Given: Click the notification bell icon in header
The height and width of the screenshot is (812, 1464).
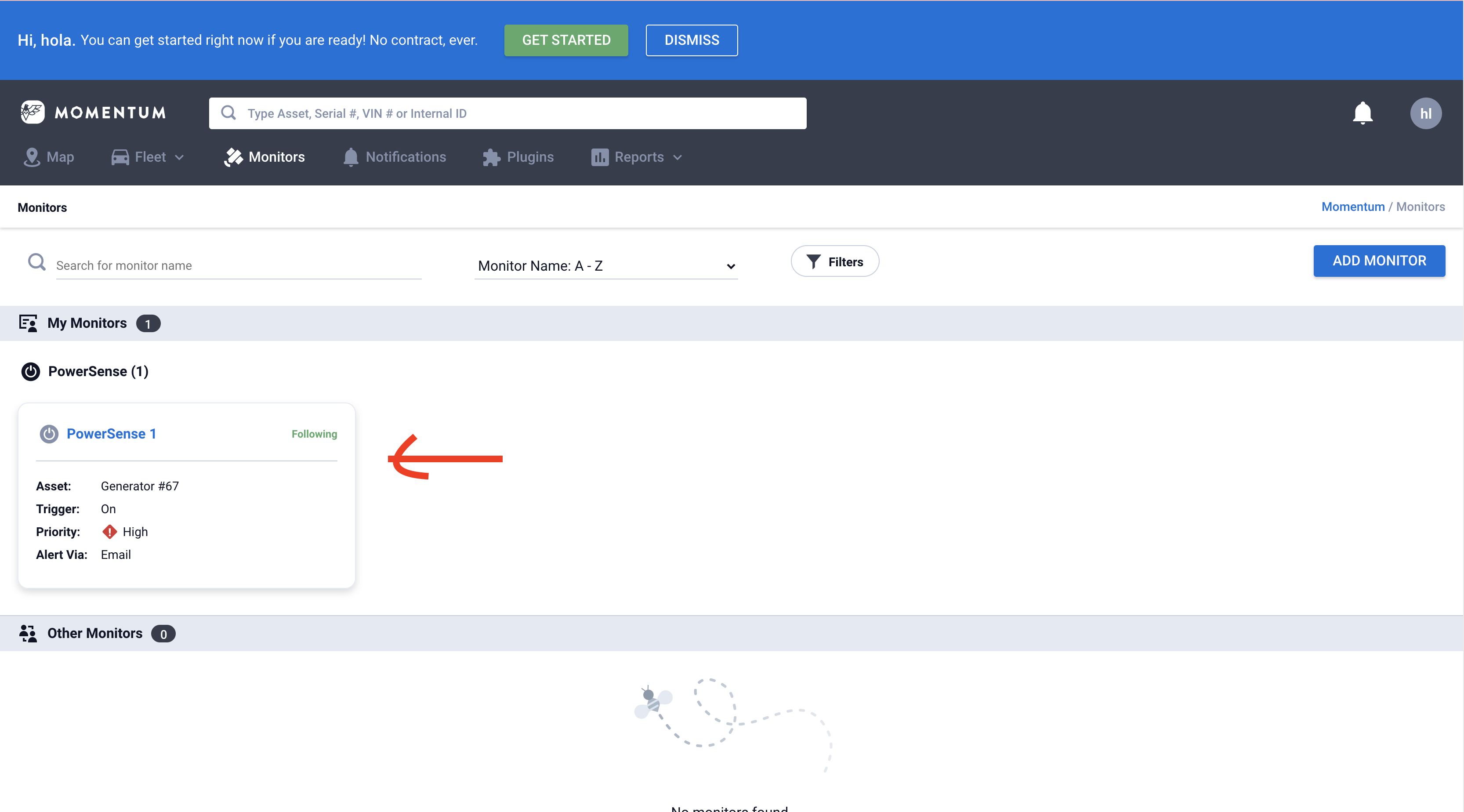Looking at the screenshot, I should click(1362, 113).
